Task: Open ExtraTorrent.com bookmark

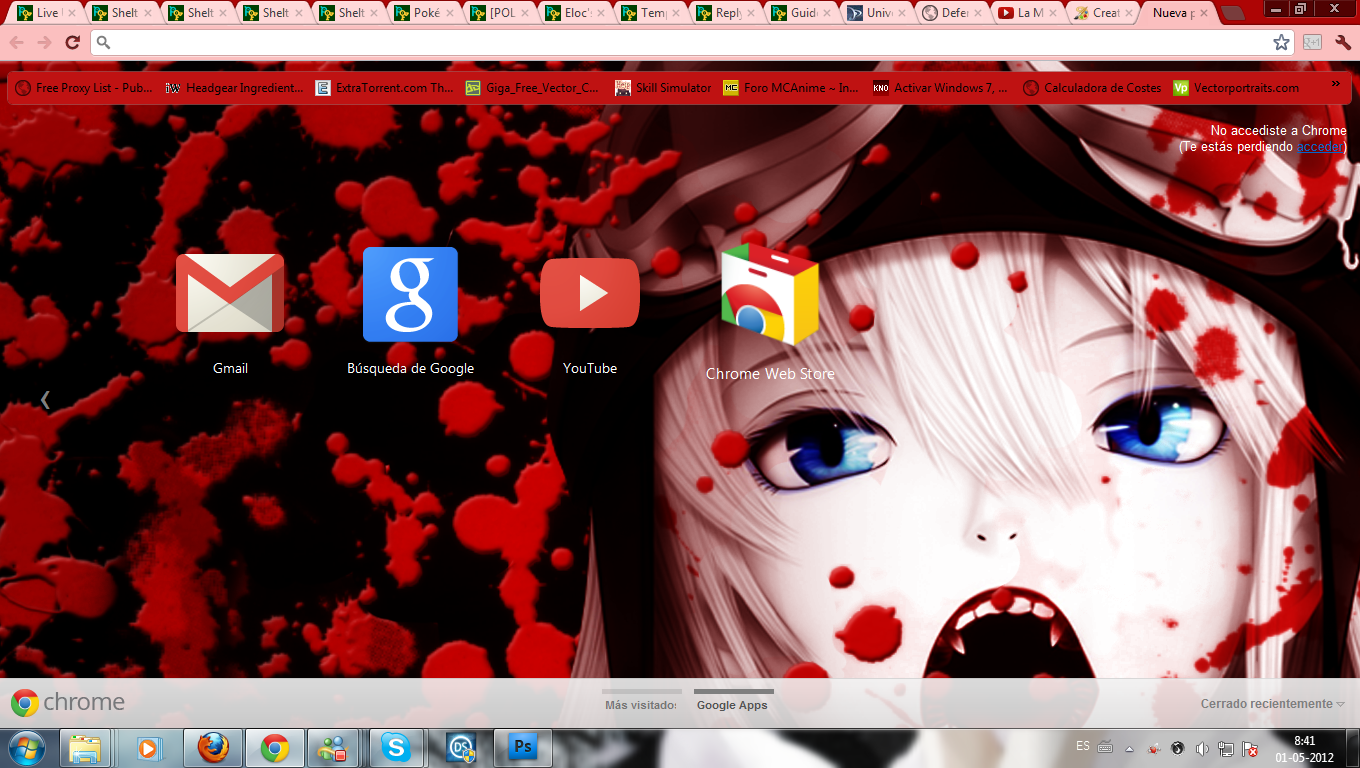Action: tap(385, 88)
